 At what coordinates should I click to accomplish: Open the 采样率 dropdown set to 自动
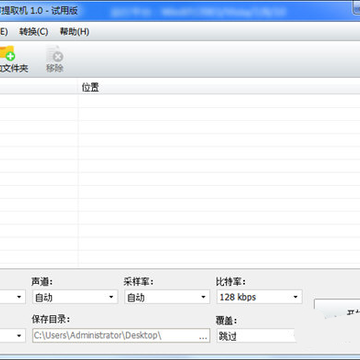(167, 297)
